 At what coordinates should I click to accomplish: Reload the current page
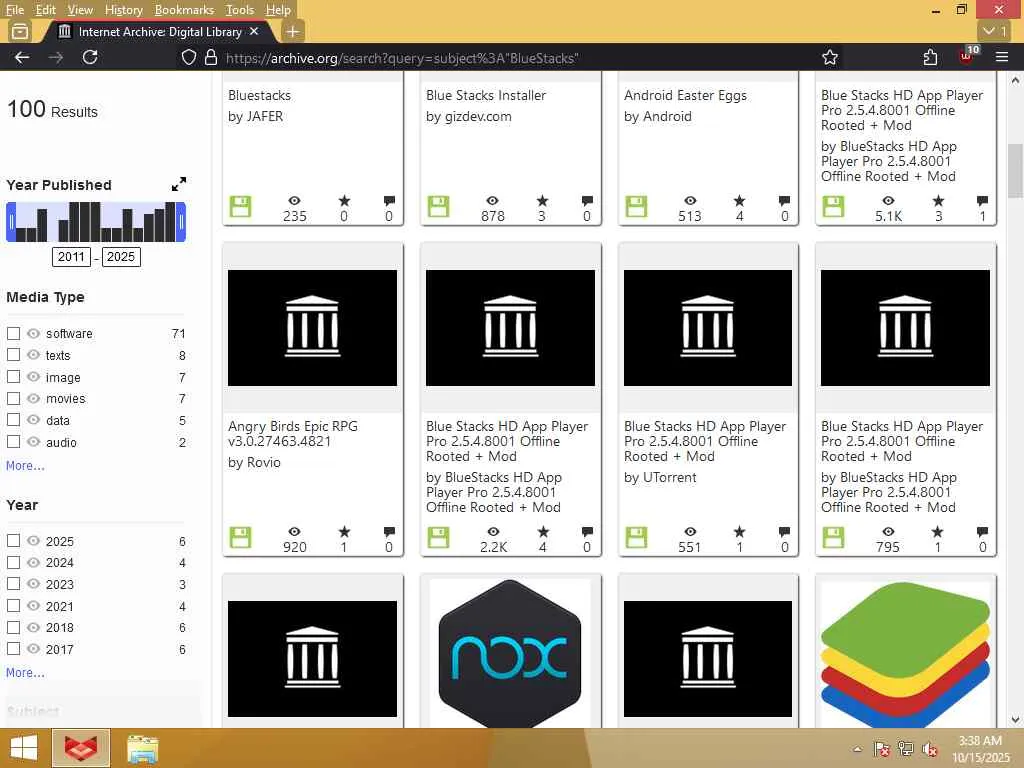[90, 57]
